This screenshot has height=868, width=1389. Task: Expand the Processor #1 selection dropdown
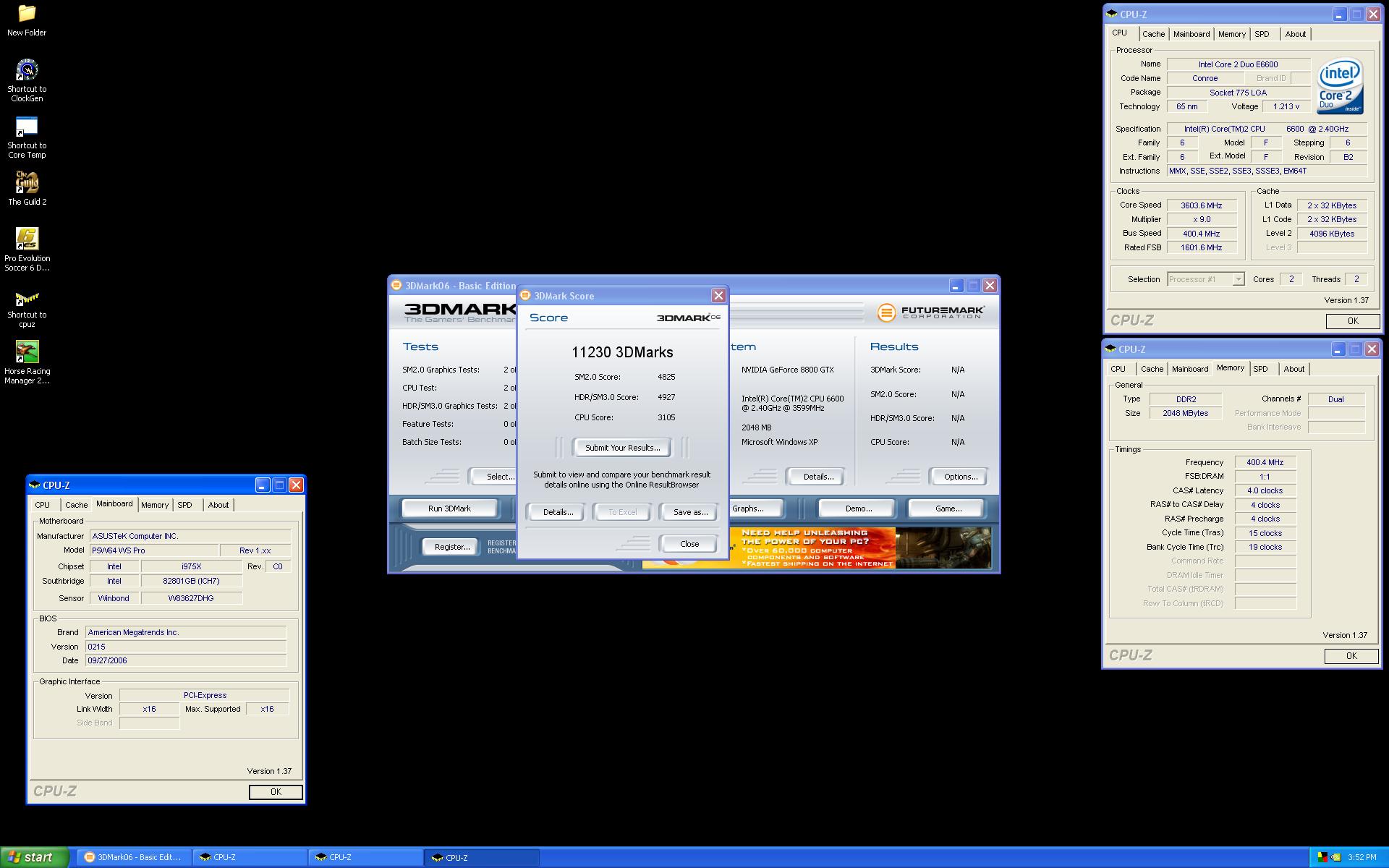1238,279
